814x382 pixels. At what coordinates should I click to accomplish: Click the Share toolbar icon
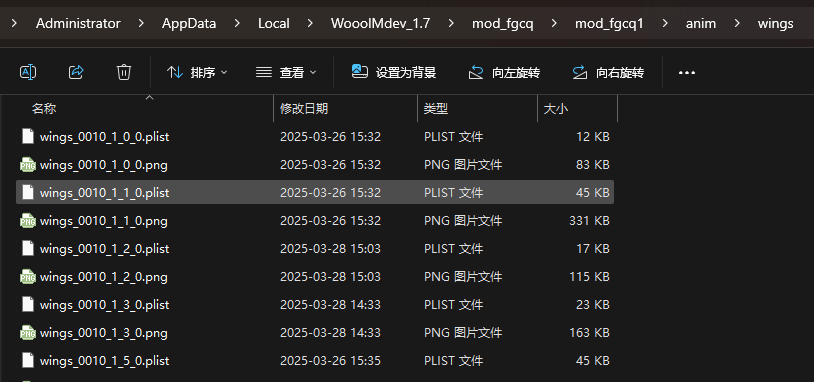coord(76,72)
